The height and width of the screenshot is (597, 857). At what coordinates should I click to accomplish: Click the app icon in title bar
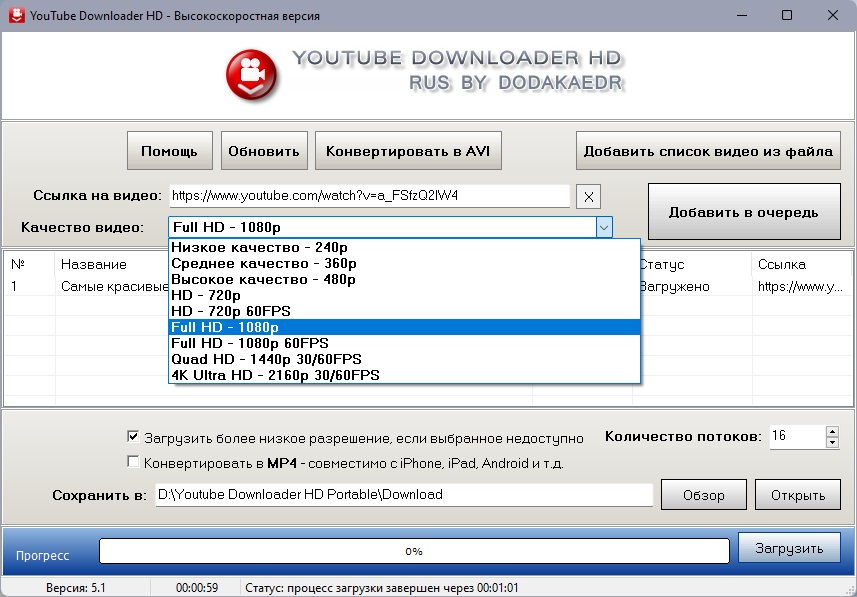pos(15,15)
